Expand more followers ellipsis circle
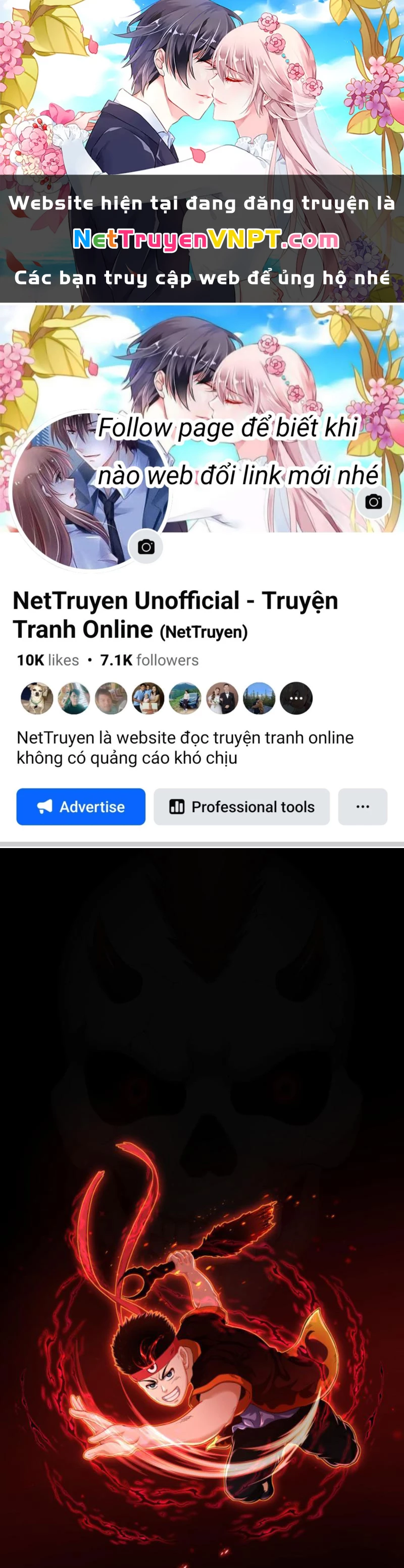This screenshot has height=1568, width=404. pyautogui.click(x=296, y=698)
